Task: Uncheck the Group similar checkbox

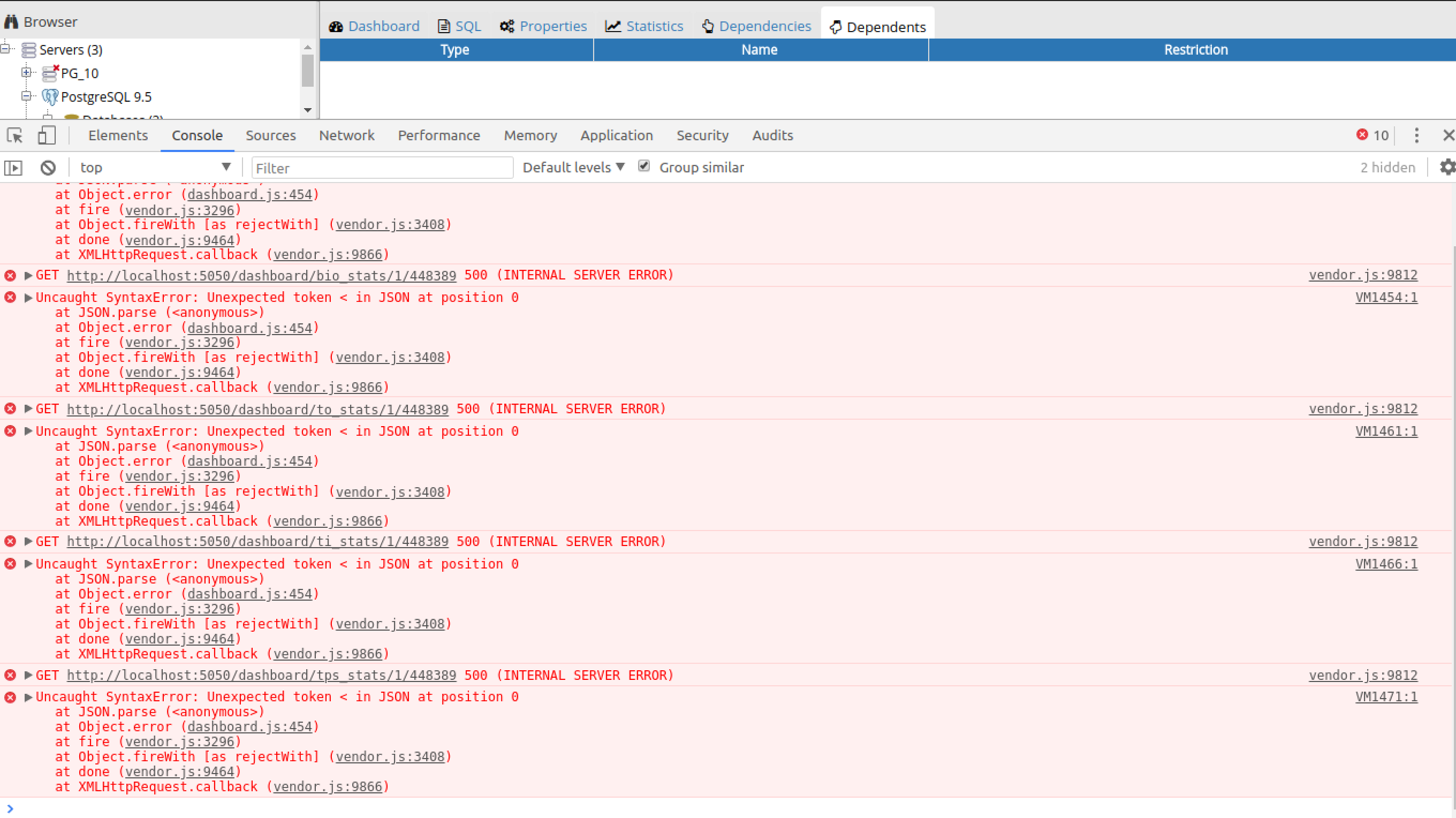Action: click(644, 166)
